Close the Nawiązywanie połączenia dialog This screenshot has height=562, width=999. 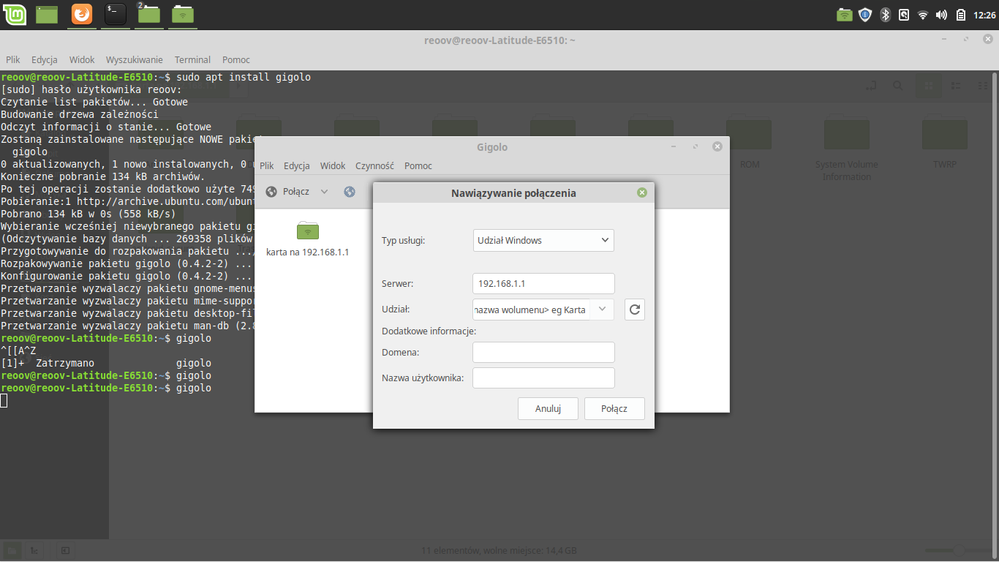tap(642, 193)
